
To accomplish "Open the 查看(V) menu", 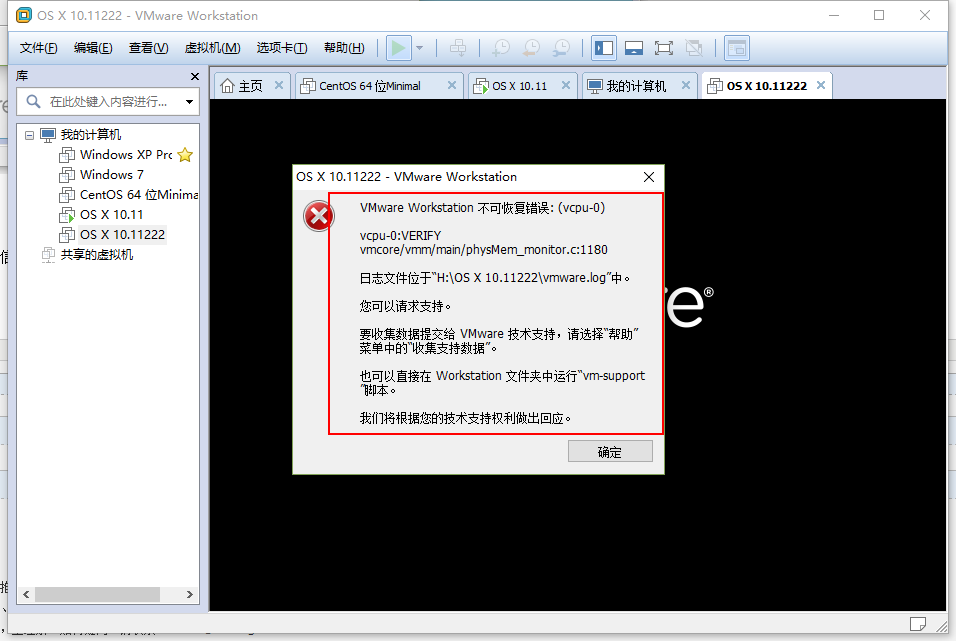I will click(x=148, y=48).
